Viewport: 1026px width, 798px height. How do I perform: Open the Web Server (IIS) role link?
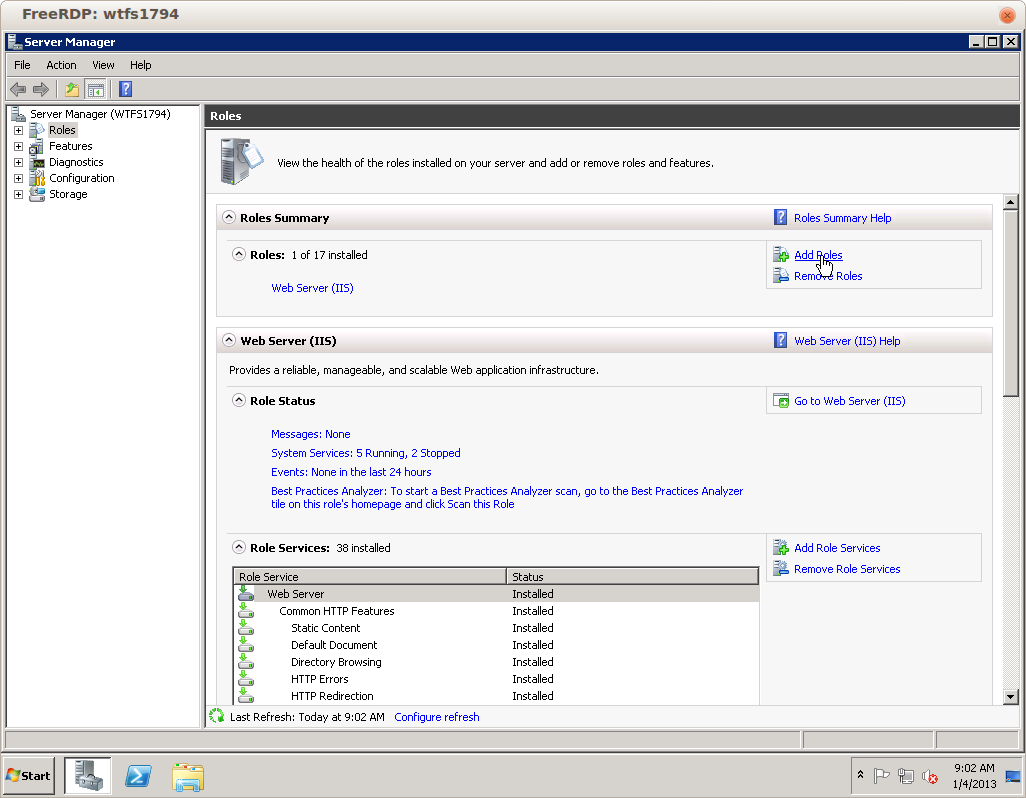(x=312, y=288)
